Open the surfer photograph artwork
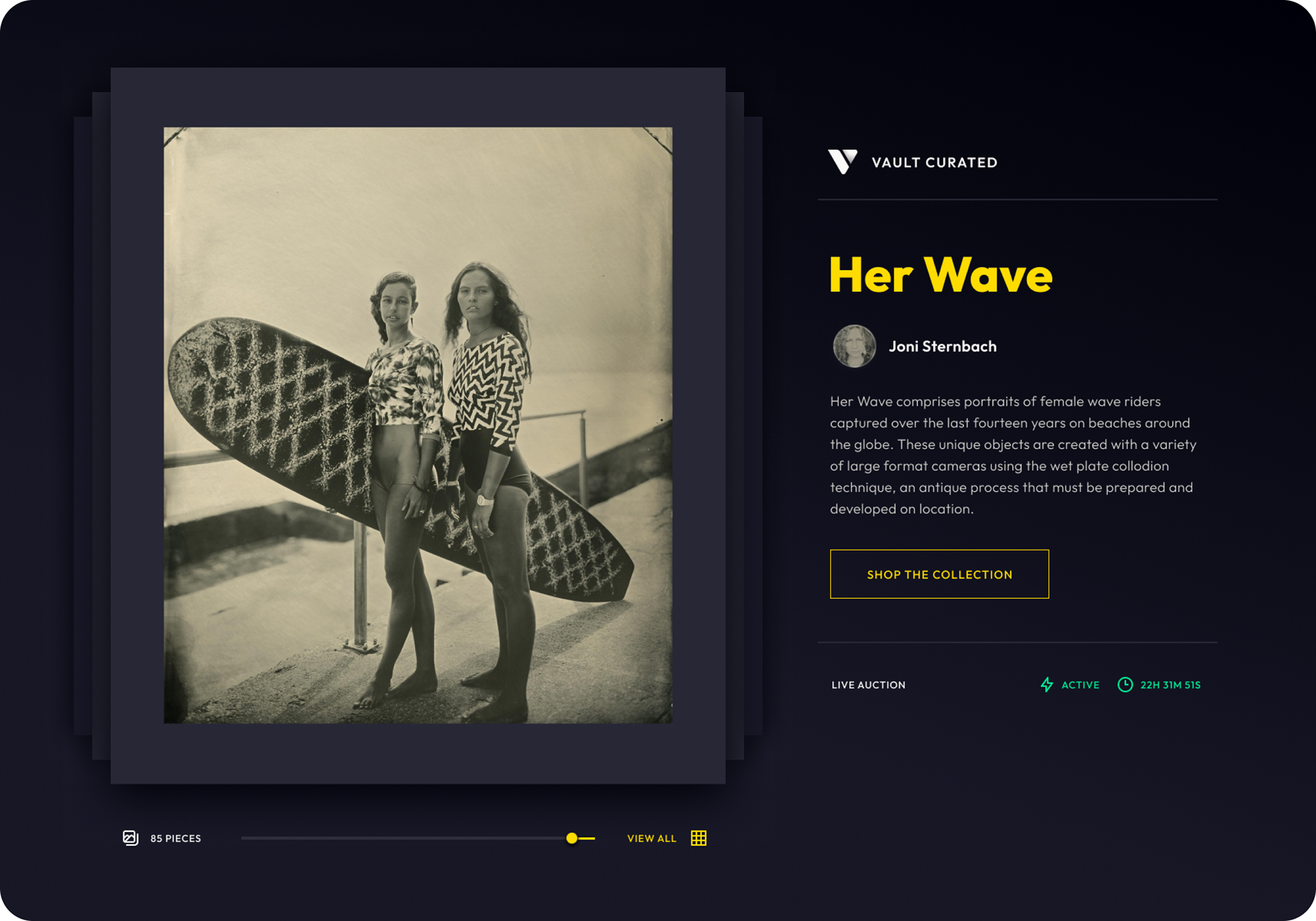Viewport: 1316px width, 921px height. pos(417,425)
